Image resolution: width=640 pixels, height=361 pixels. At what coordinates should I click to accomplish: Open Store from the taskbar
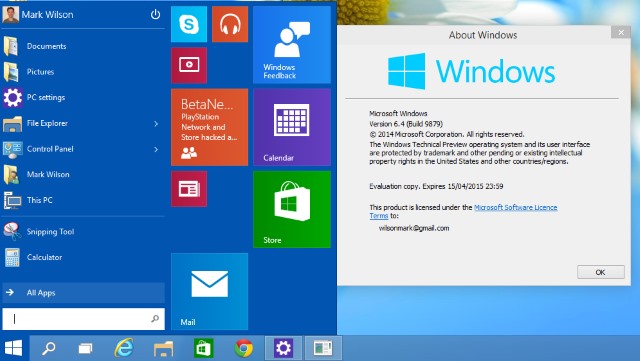[203, 348]
